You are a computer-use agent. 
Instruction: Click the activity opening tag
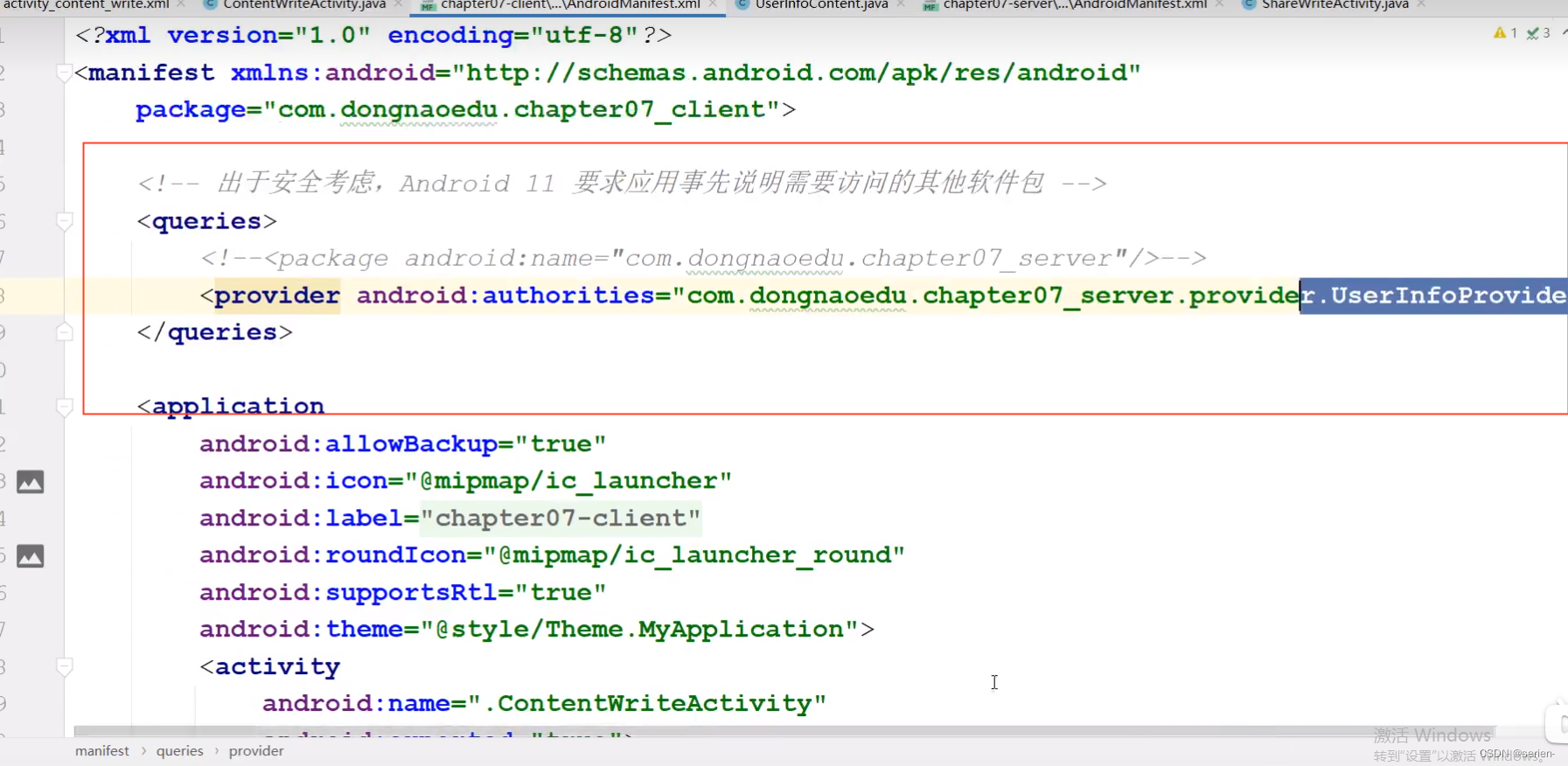tap(270, 667)
